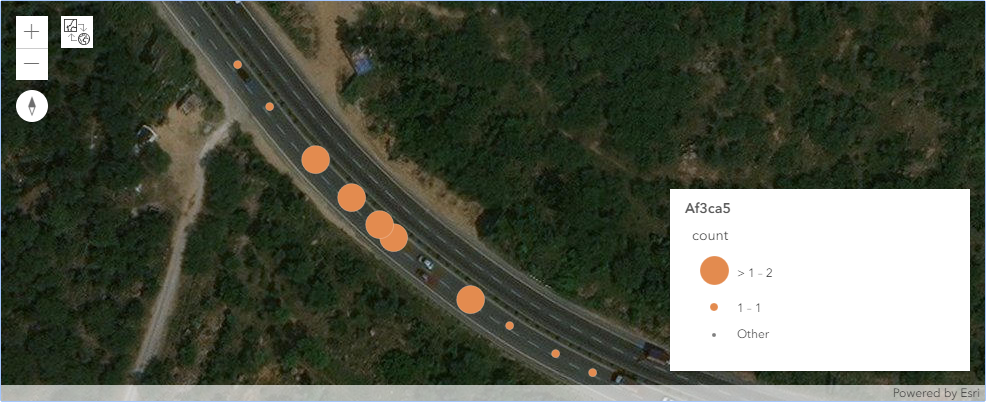
Task: Click the second large orange circle on the highway
Action: (x=351, y=198)
